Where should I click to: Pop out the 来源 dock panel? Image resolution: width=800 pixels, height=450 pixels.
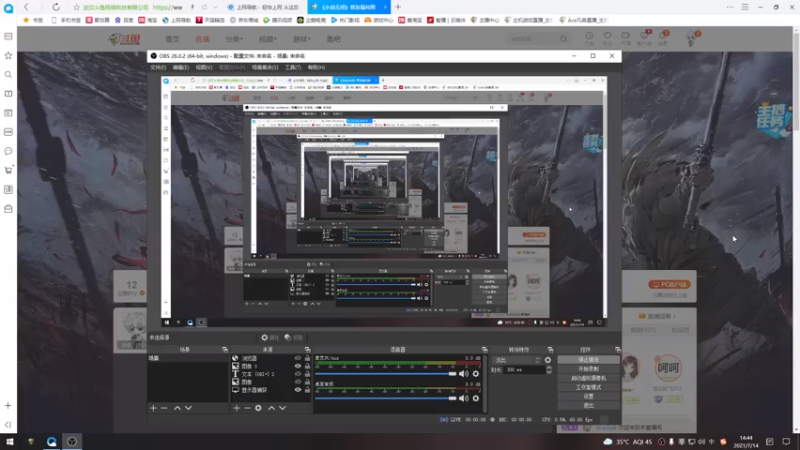tap(307, 349)
